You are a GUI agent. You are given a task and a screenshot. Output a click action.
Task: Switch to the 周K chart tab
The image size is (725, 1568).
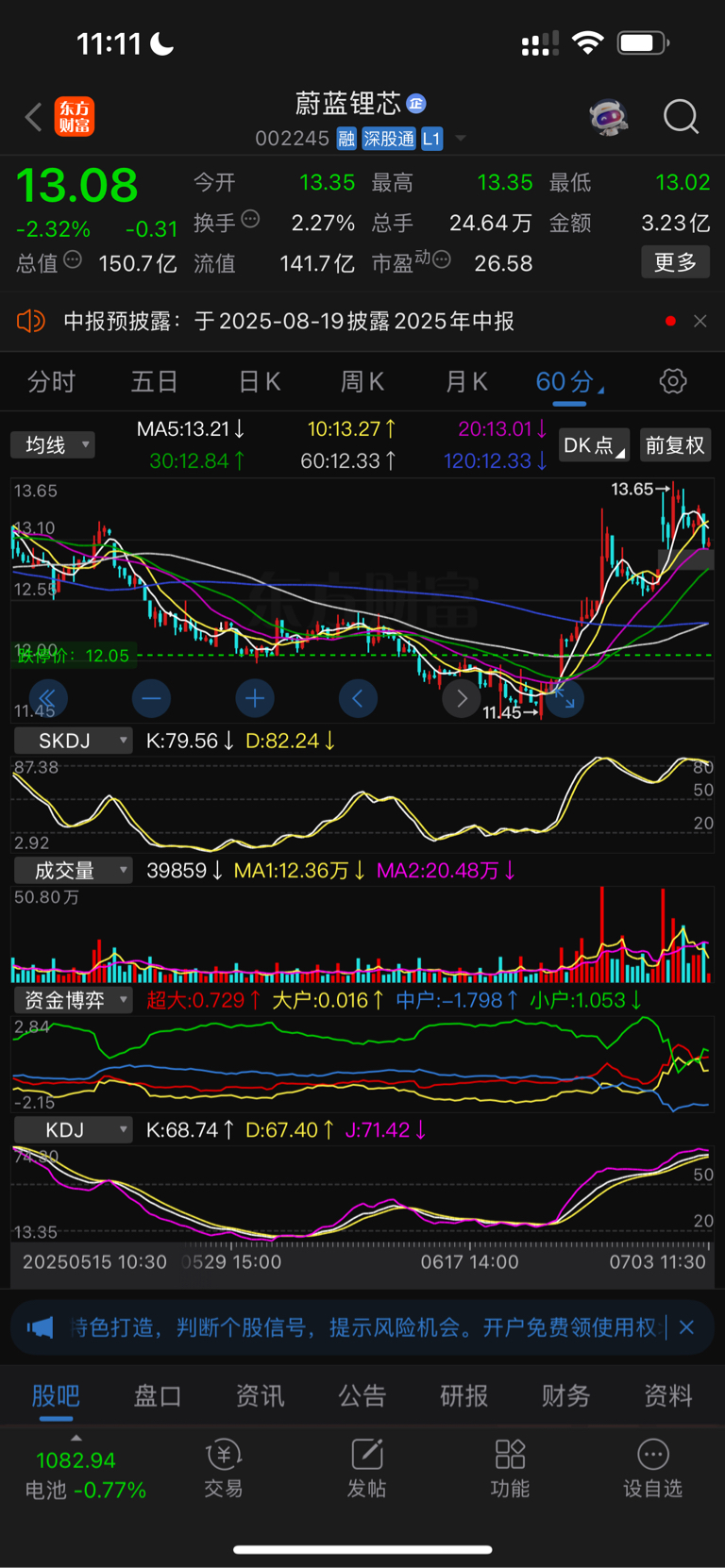click(x=362, y=381)
